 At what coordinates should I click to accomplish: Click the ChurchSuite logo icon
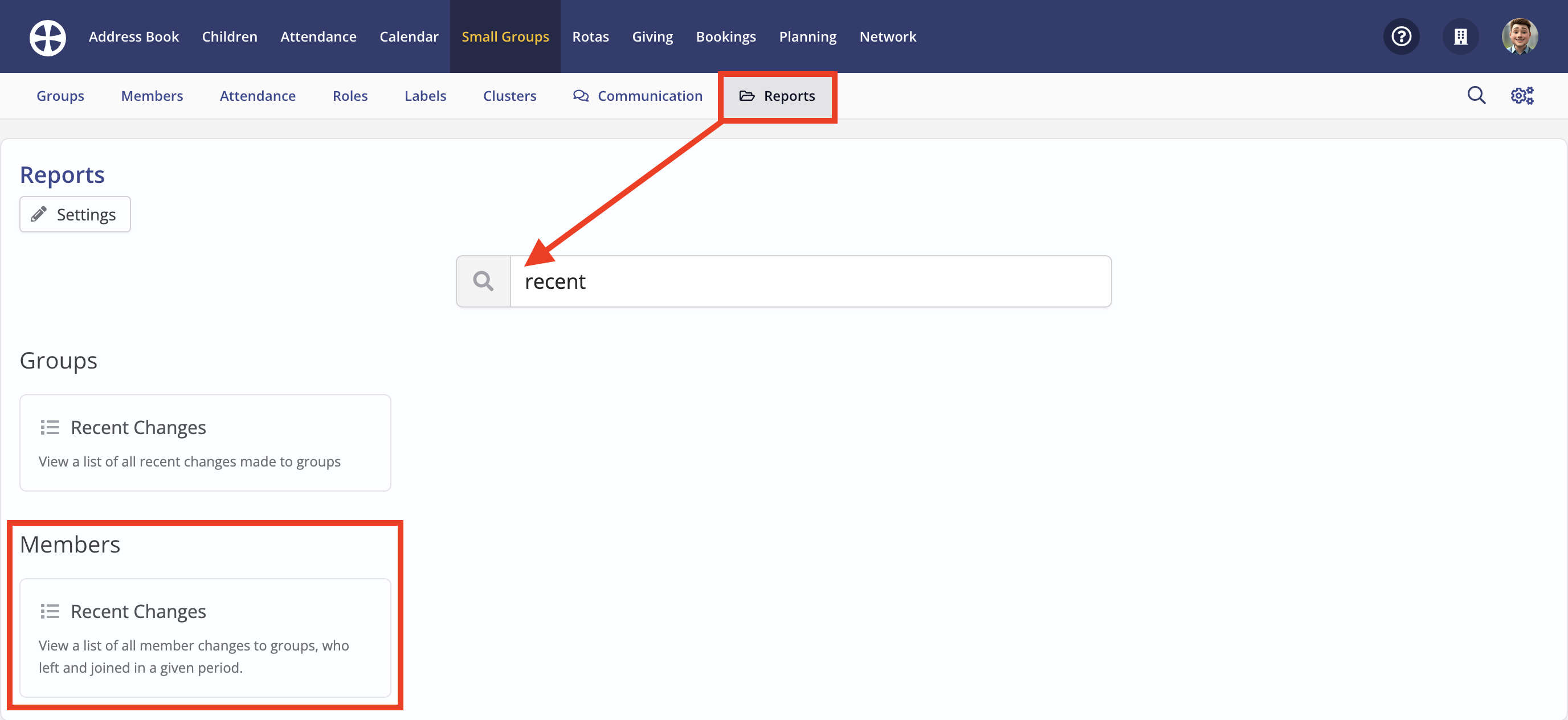[x=47, y=37]
